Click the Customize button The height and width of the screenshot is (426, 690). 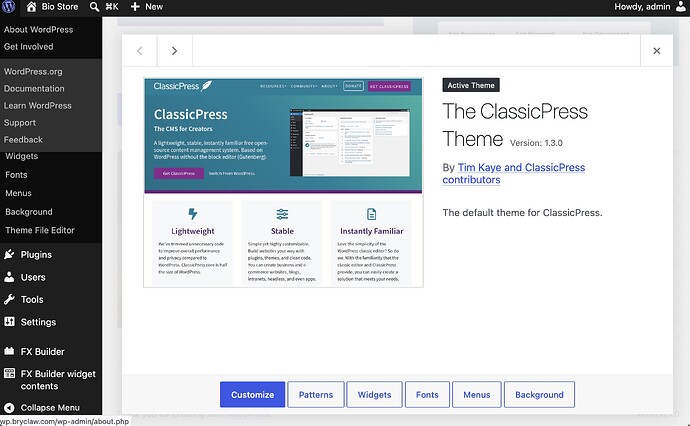point(253,394)
